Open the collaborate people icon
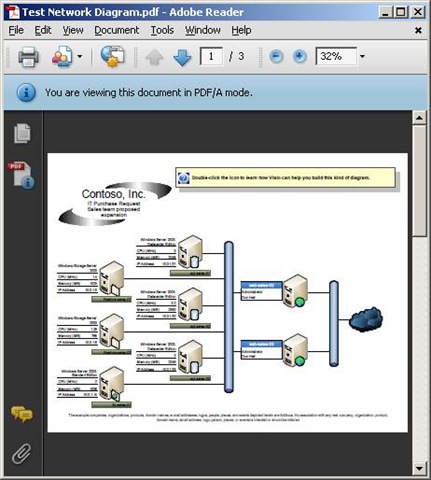Screen dimensions: 431x480 click(62, 56)
